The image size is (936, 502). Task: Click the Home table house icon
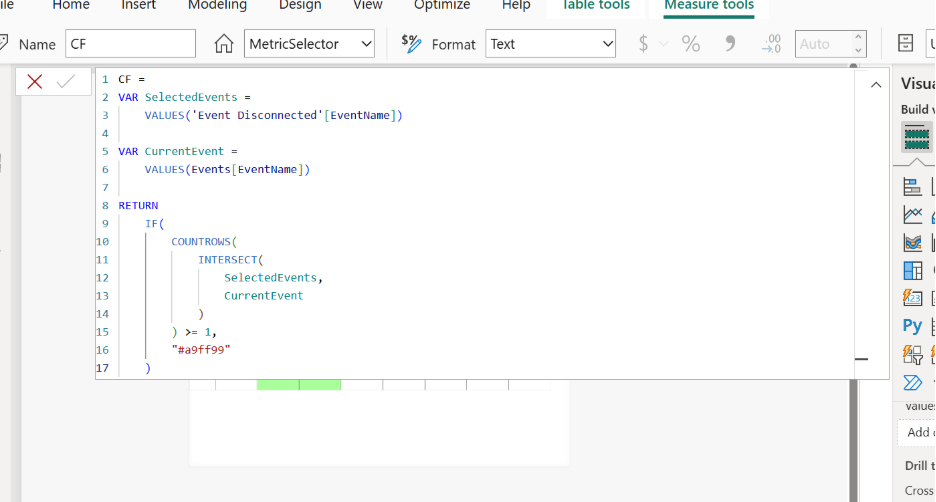tap(224, 44)
